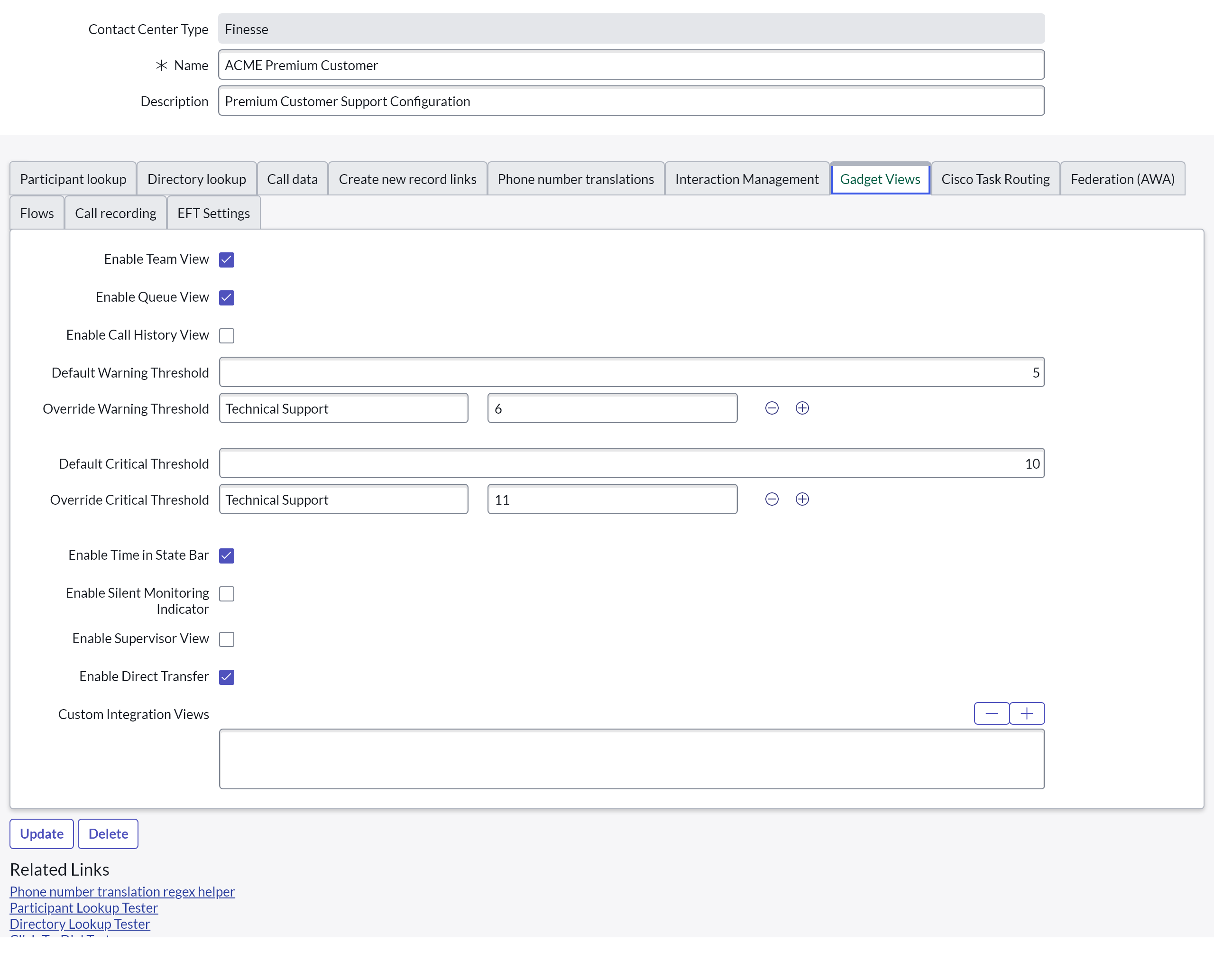Click the Default Warning Threshold field
This screenshot has height=980, width=1214.
pos(631,372)
